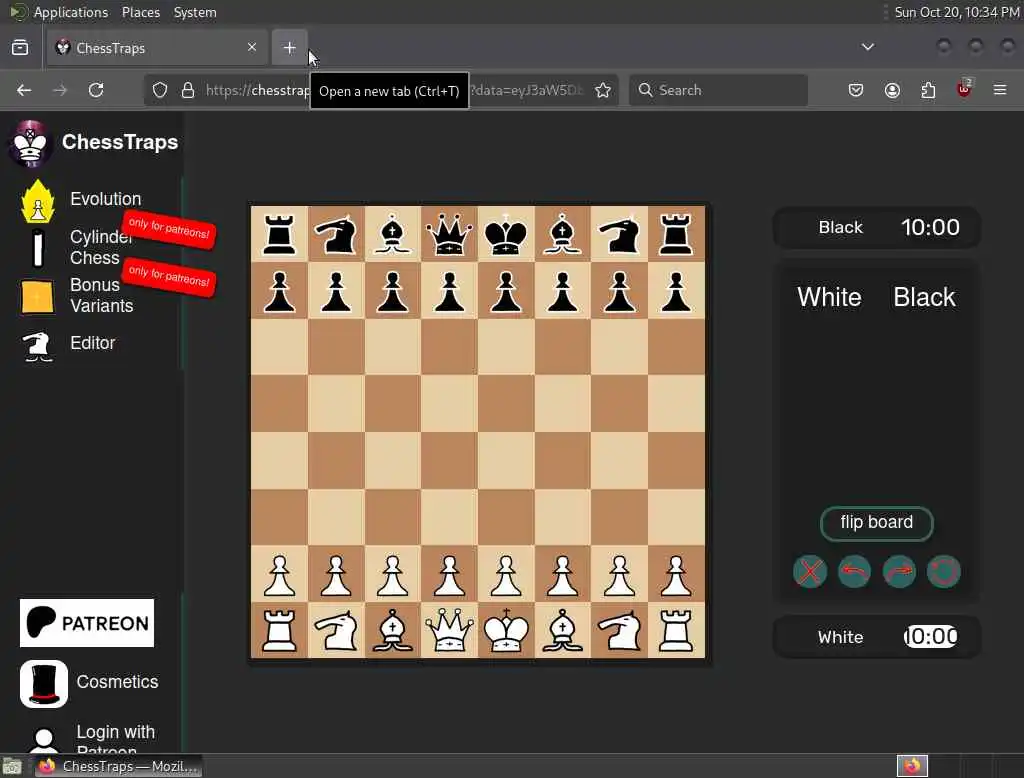1024x778 pixels.
Task: Open the Cosmetics top hat icon
Action: pos(44,683)
